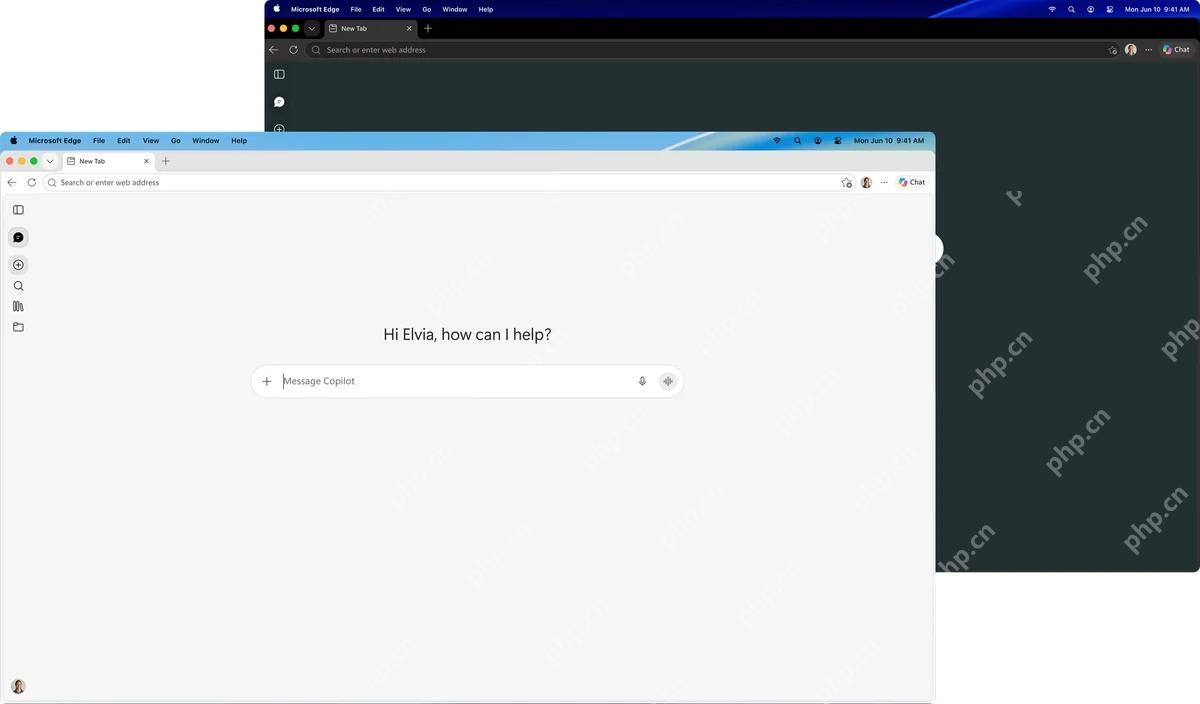Open Help menu in front menu bar

click(x=239, y=141)
